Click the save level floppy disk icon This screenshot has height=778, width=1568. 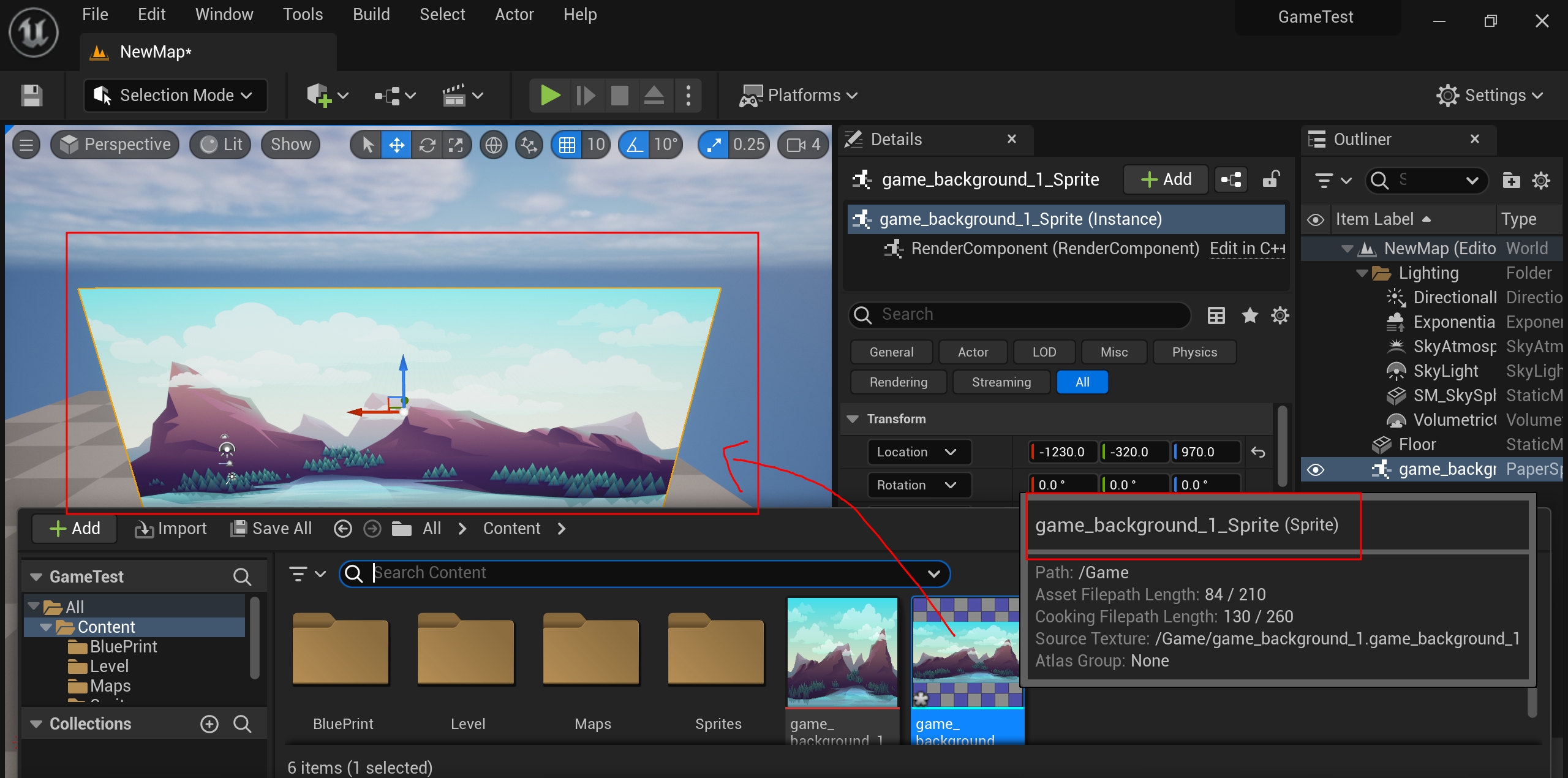click(31, 96)
